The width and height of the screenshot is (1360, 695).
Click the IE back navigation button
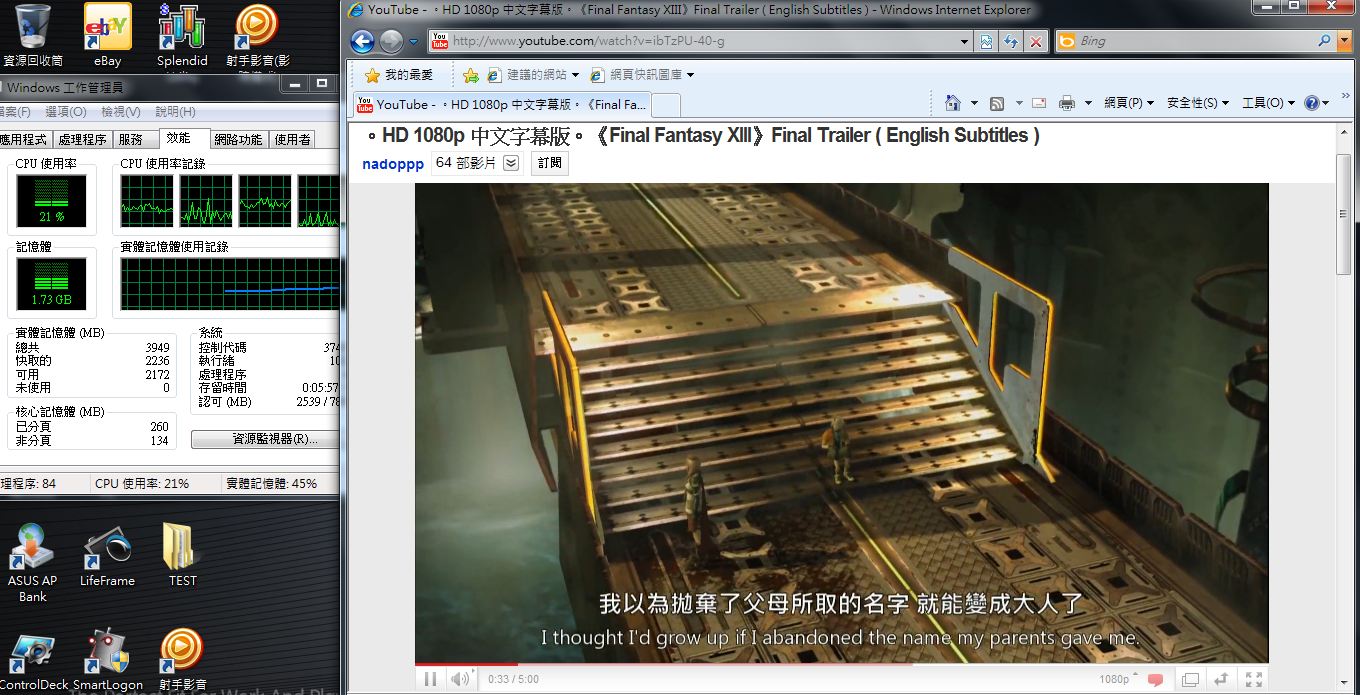click(x=362, y=41)
